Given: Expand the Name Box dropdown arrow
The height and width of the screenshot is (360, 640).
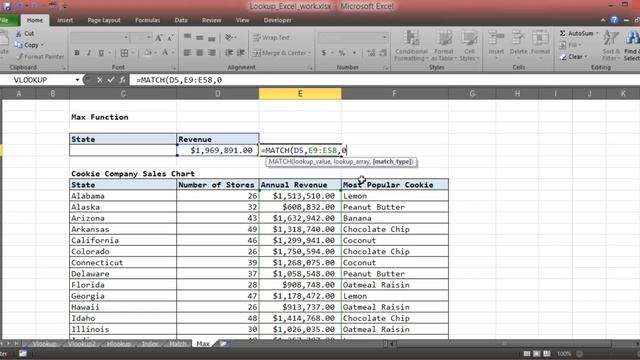Looking at the screenshot, I should click(77, 80).
